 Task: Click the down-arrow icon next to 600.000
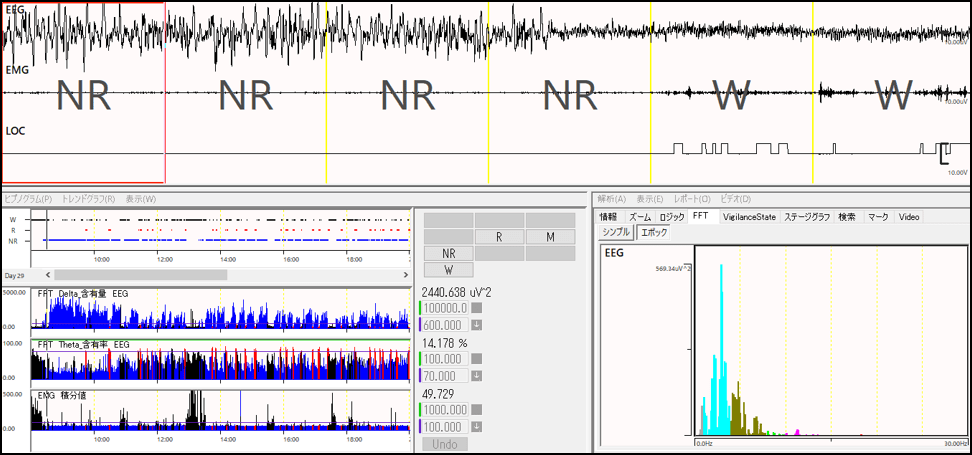477,324
